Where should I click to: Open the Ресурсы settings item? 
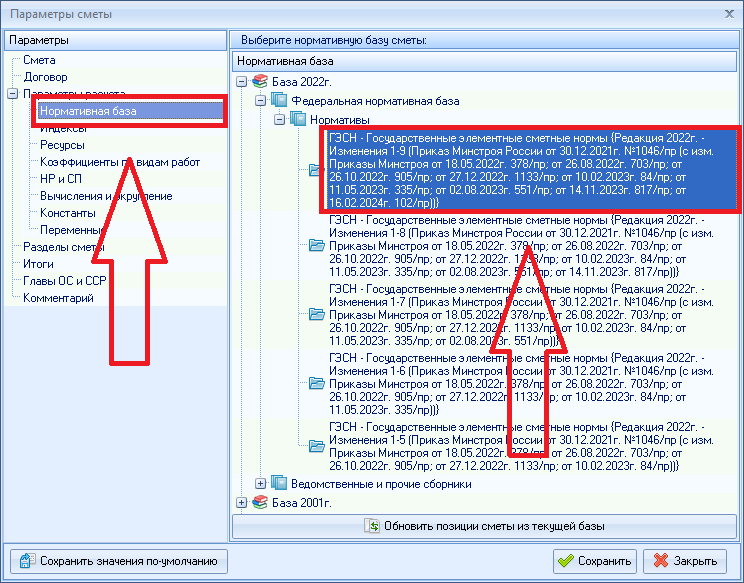tap(62, 145)
